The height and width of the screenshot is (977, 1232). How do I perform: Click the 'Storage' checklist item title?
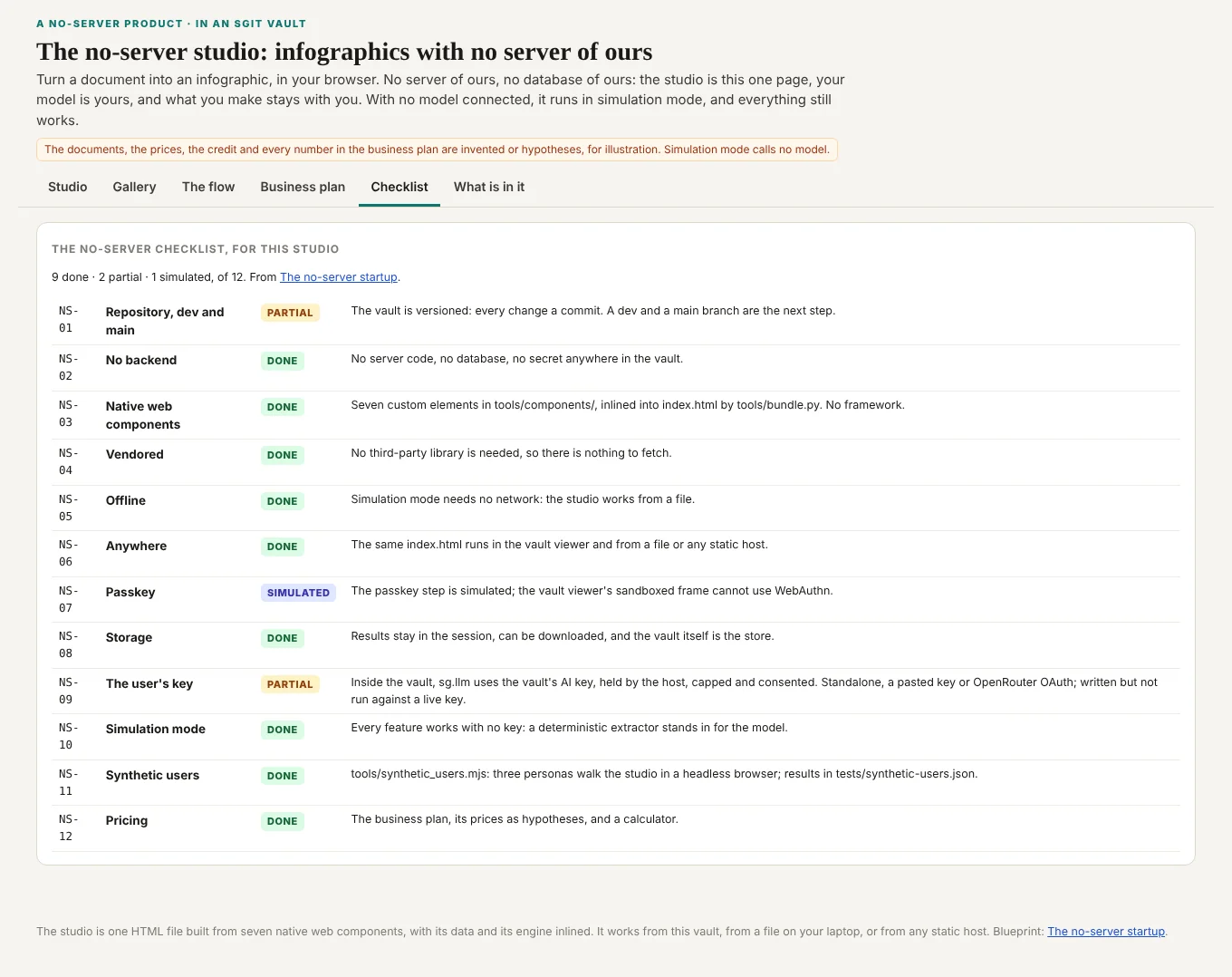pos(129,637)
